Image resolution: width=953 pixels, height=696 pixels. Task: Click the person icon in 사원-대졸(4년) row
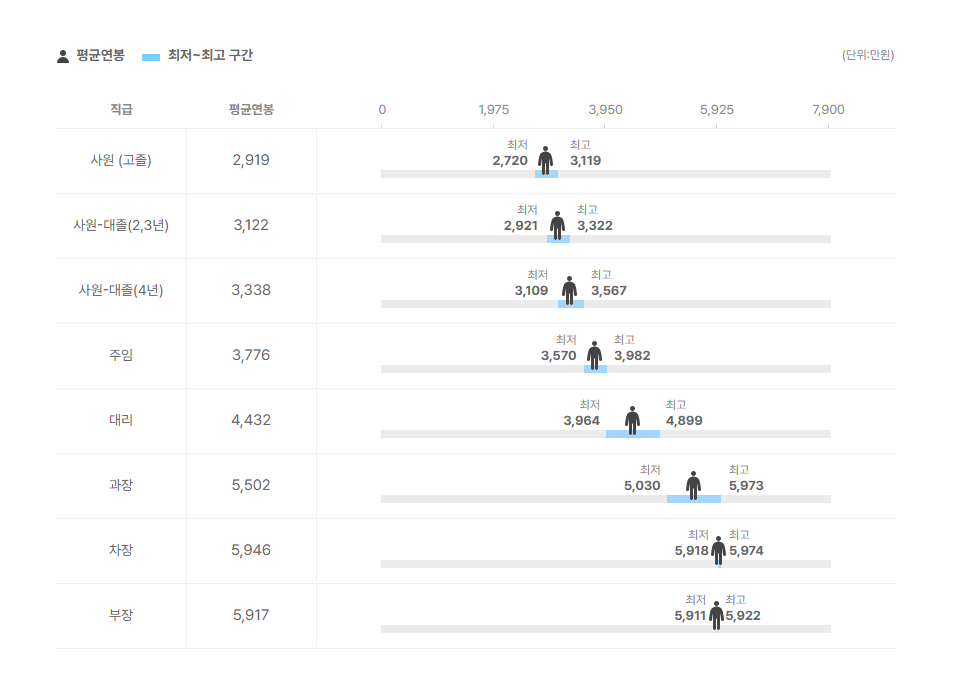[569, 290]
